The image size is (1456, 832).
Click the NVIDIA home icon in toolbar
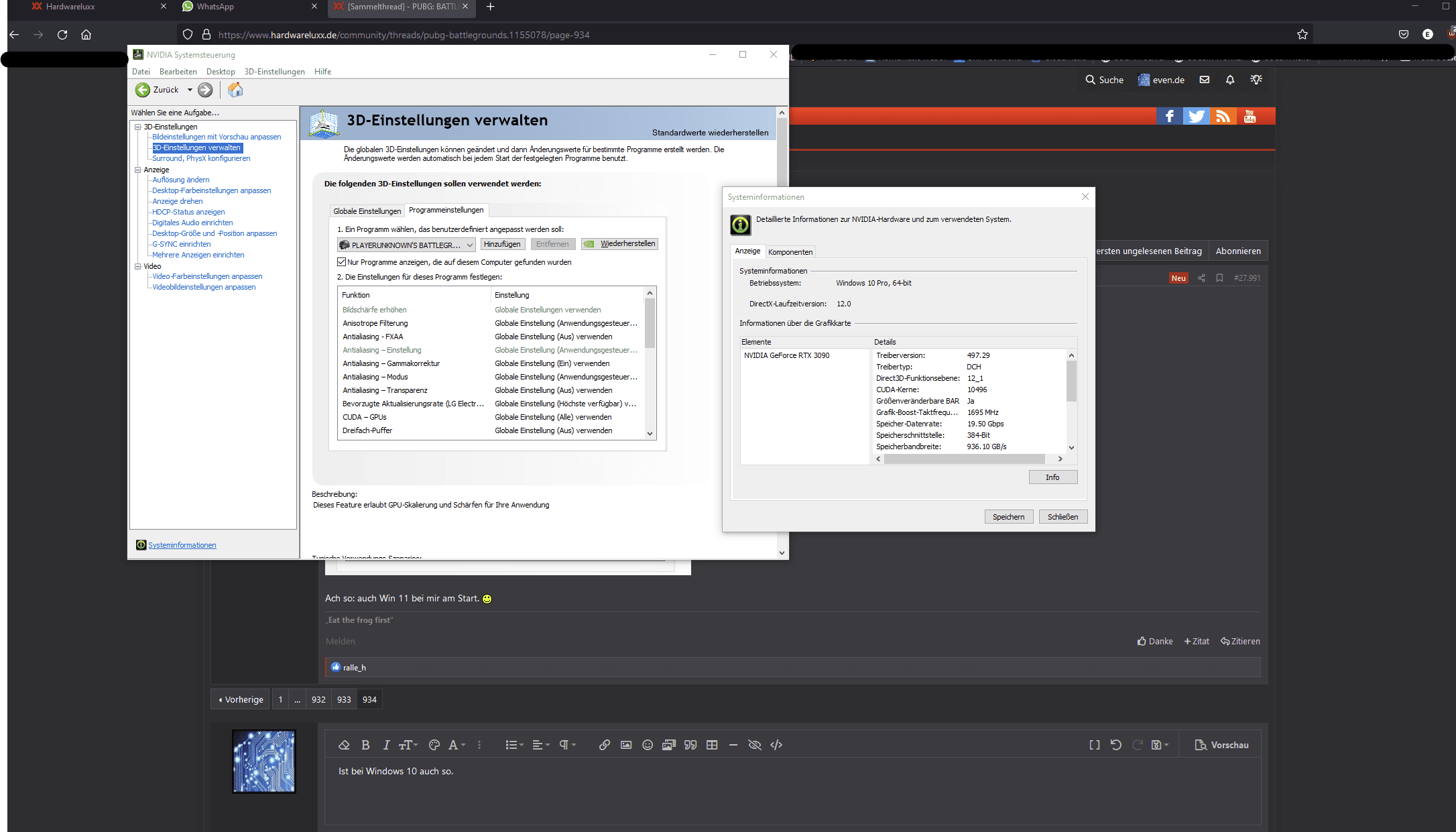(x=235, y=90)
